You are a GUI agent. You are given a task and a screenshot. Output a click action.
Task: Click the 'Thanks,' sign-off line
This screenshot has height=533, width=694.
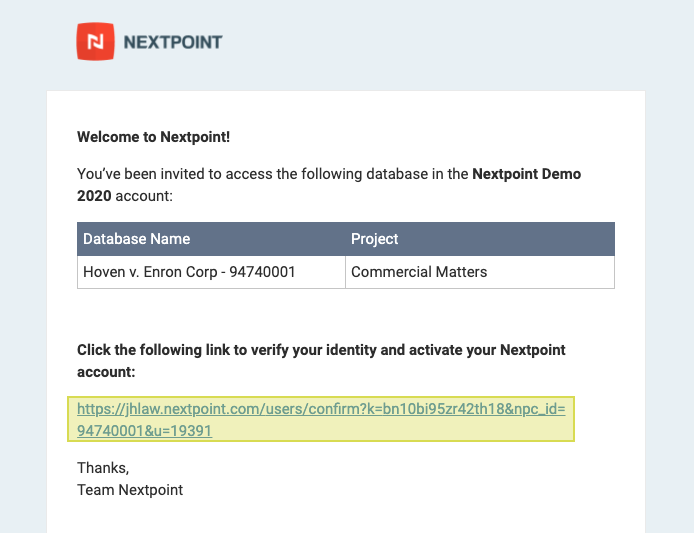tap(103, 468)
